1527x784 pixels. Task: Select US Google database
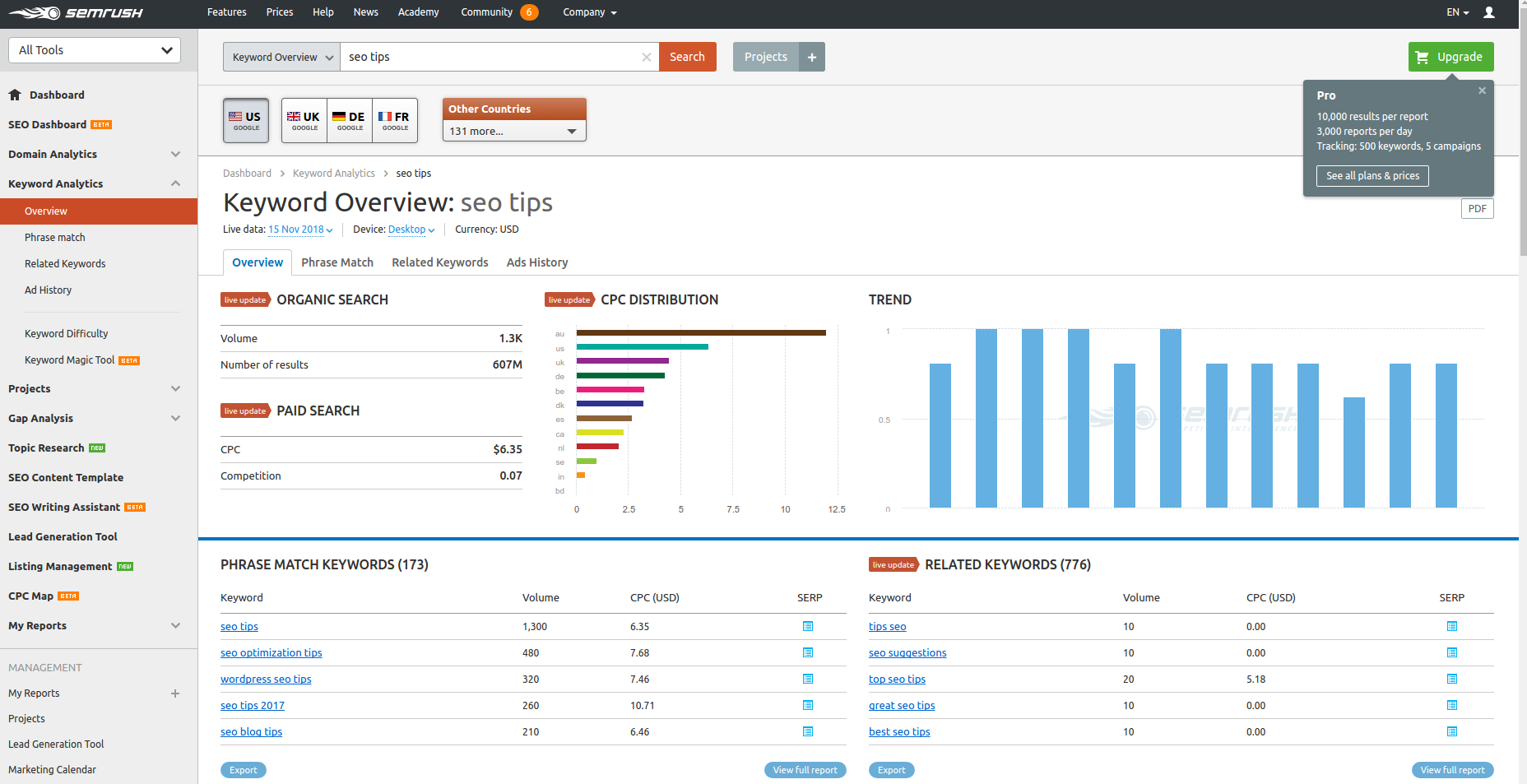(x=246, y=120)
